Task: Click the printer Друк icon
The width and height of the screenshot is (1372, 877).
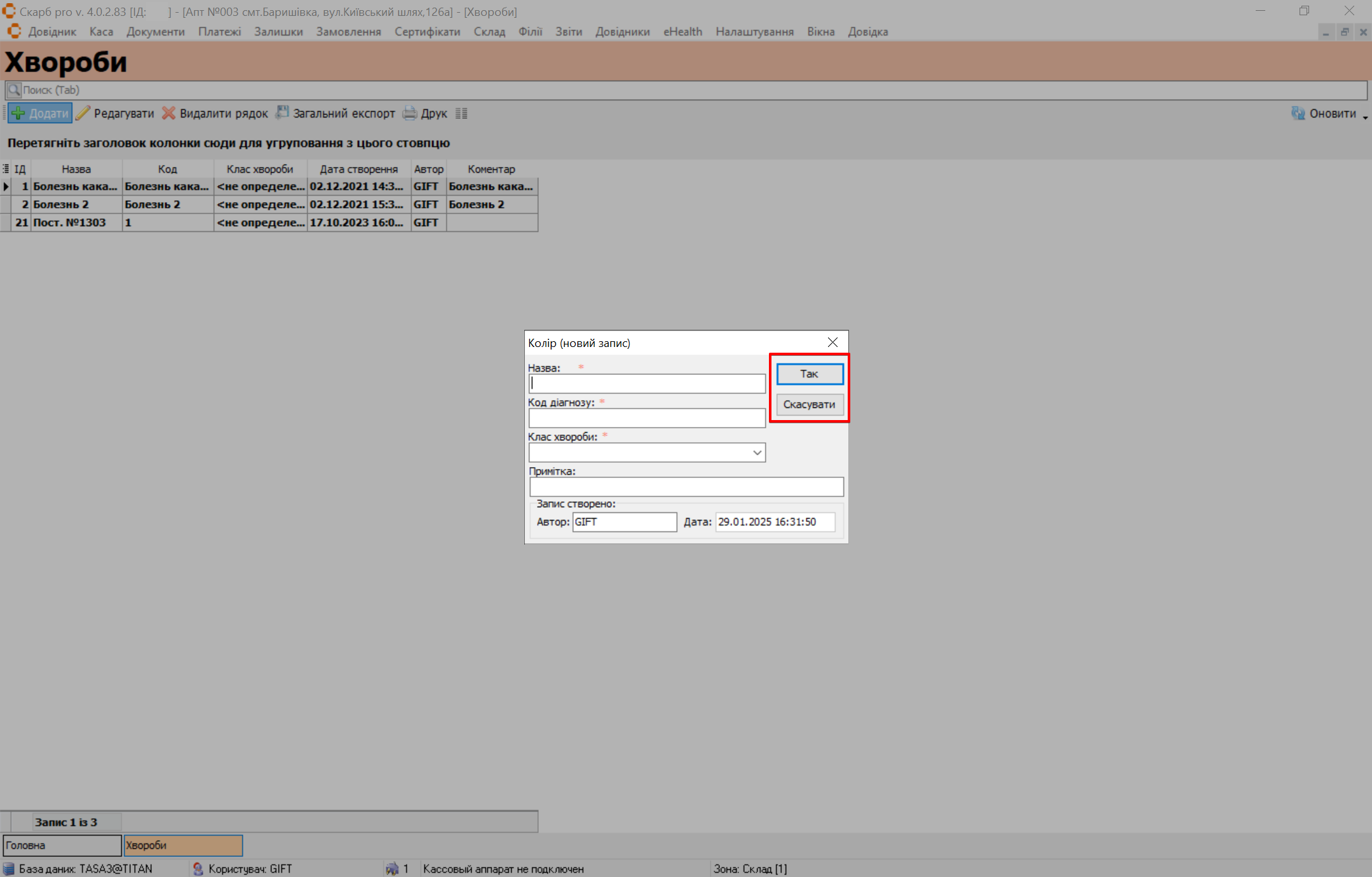Action: (410, 114)
